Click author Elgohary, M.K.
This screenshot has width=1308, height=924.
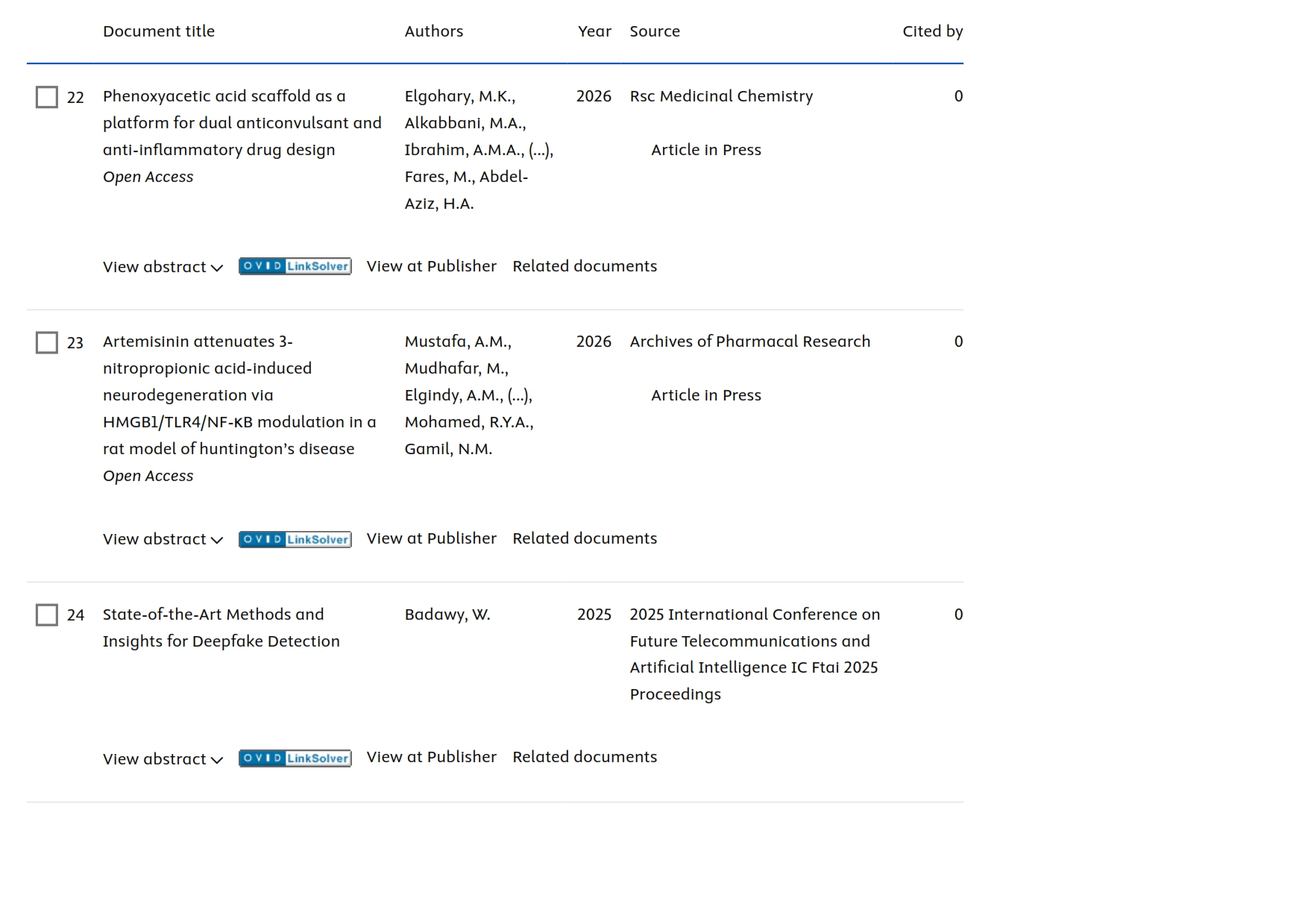(x=459, y=96)
